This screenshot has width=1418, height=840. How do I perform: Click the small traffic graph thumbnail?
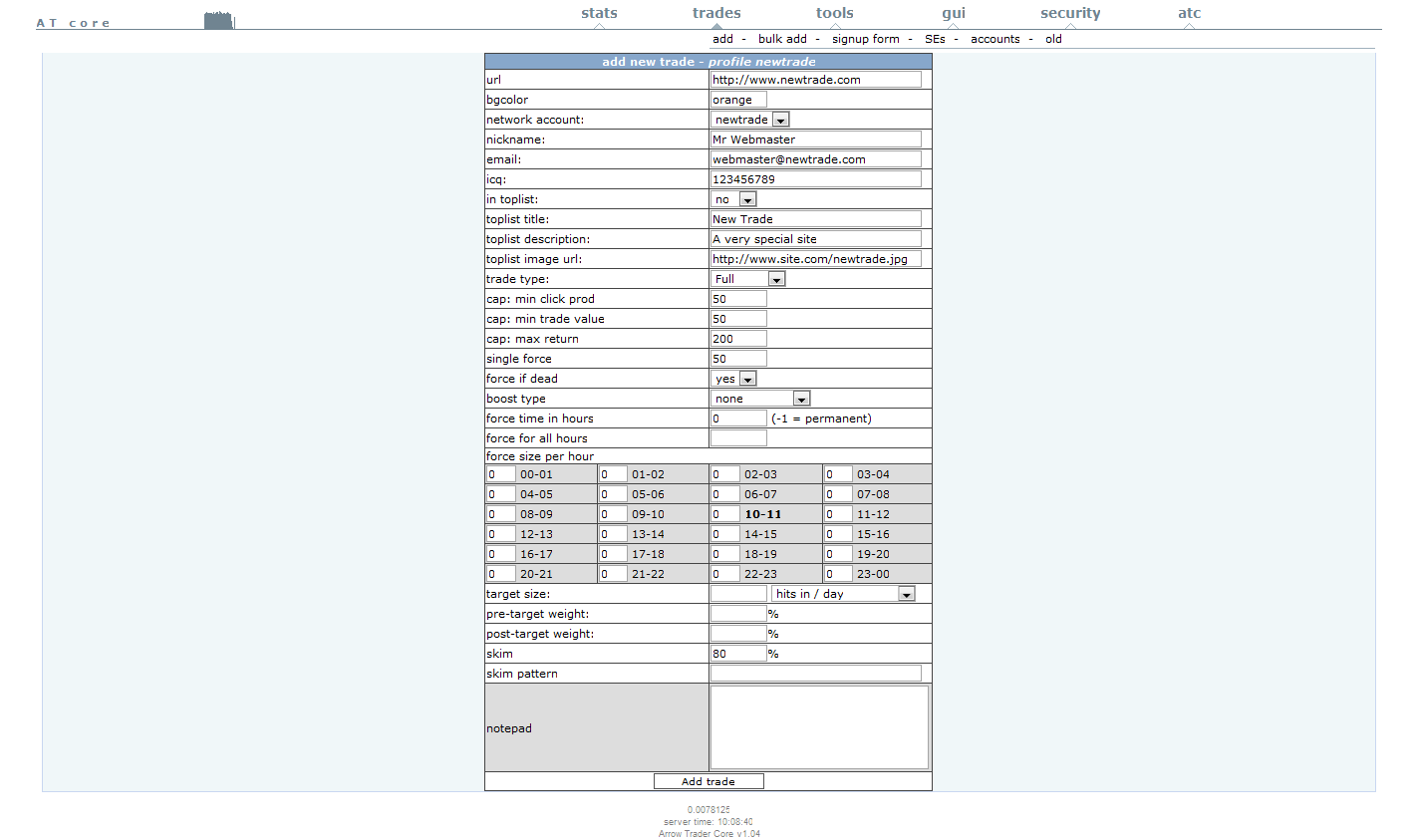click(x=219, y=20)
